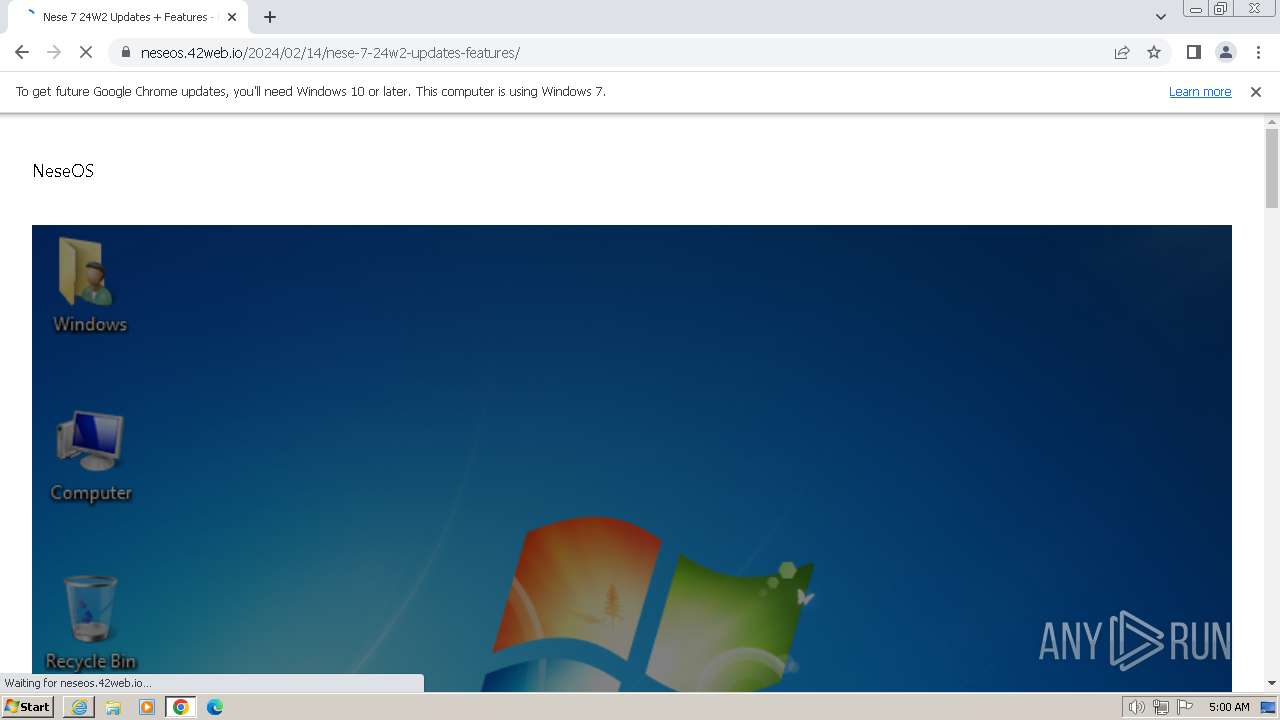1280x720 pixels.
Task: Click the disabled forward navigation arrow
Action: tap(54, 52)
